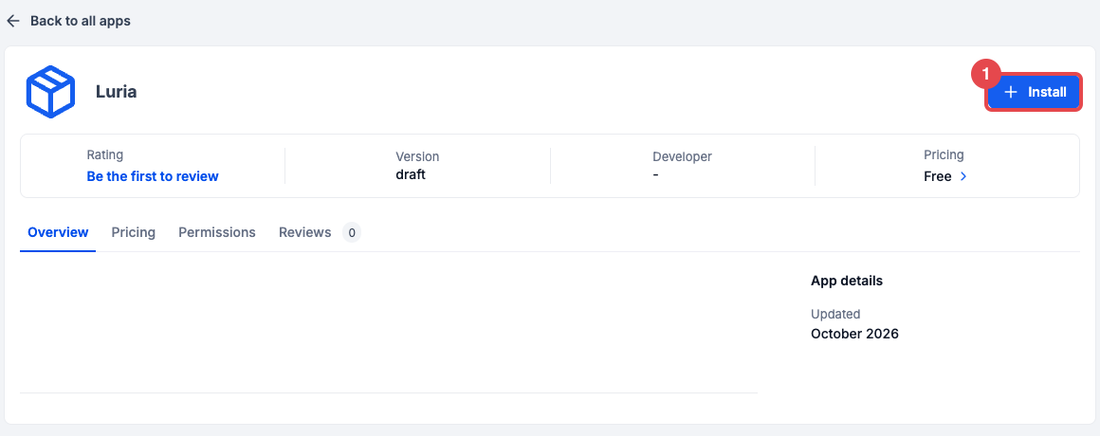Click the Version label

(x=417, y=157)
